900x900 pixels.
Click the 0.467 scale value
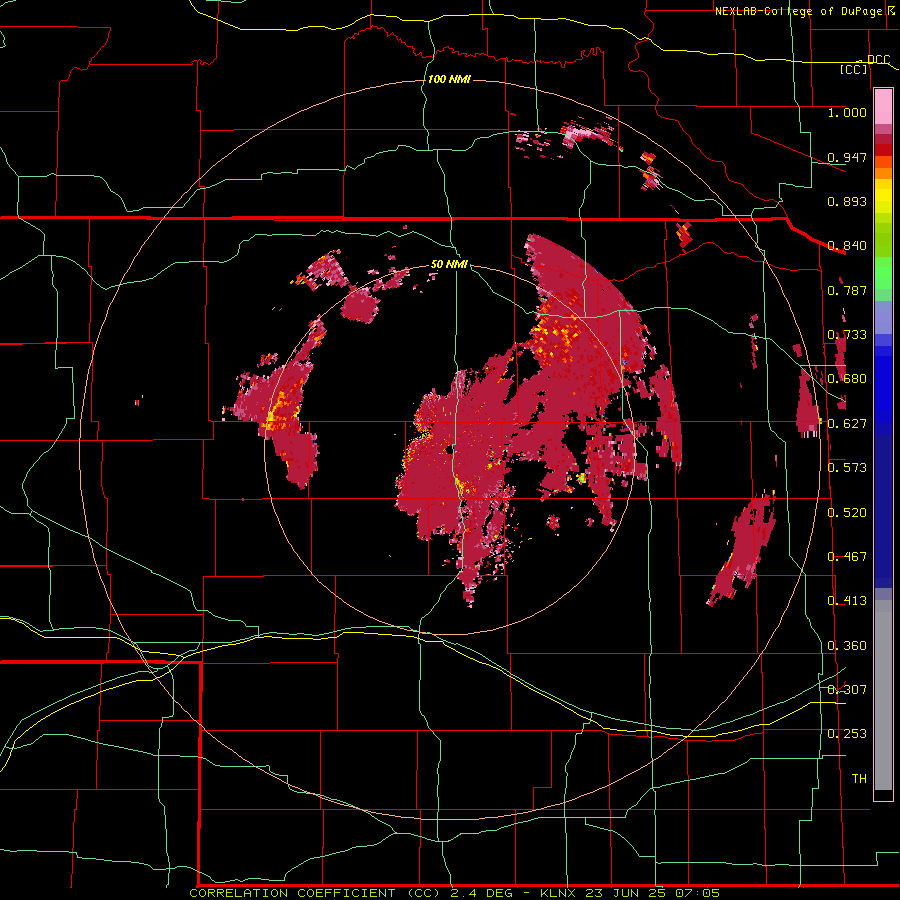point(847,557)
